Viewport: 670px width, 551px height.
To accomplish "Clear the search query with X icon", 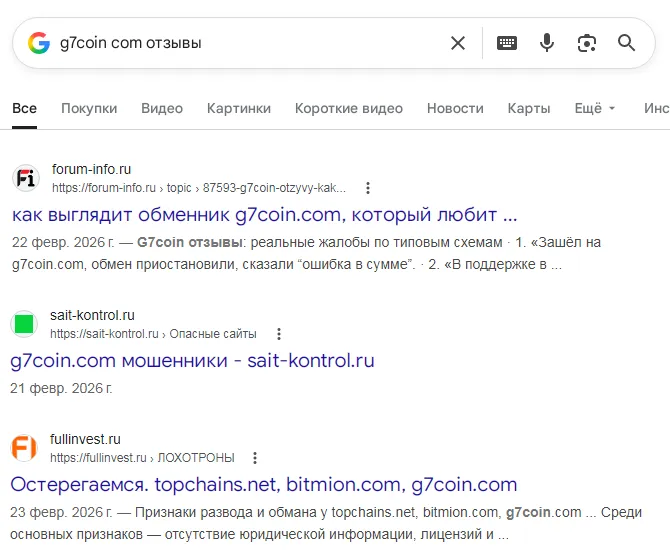I will pyautogui.click(x=458, y=43).
